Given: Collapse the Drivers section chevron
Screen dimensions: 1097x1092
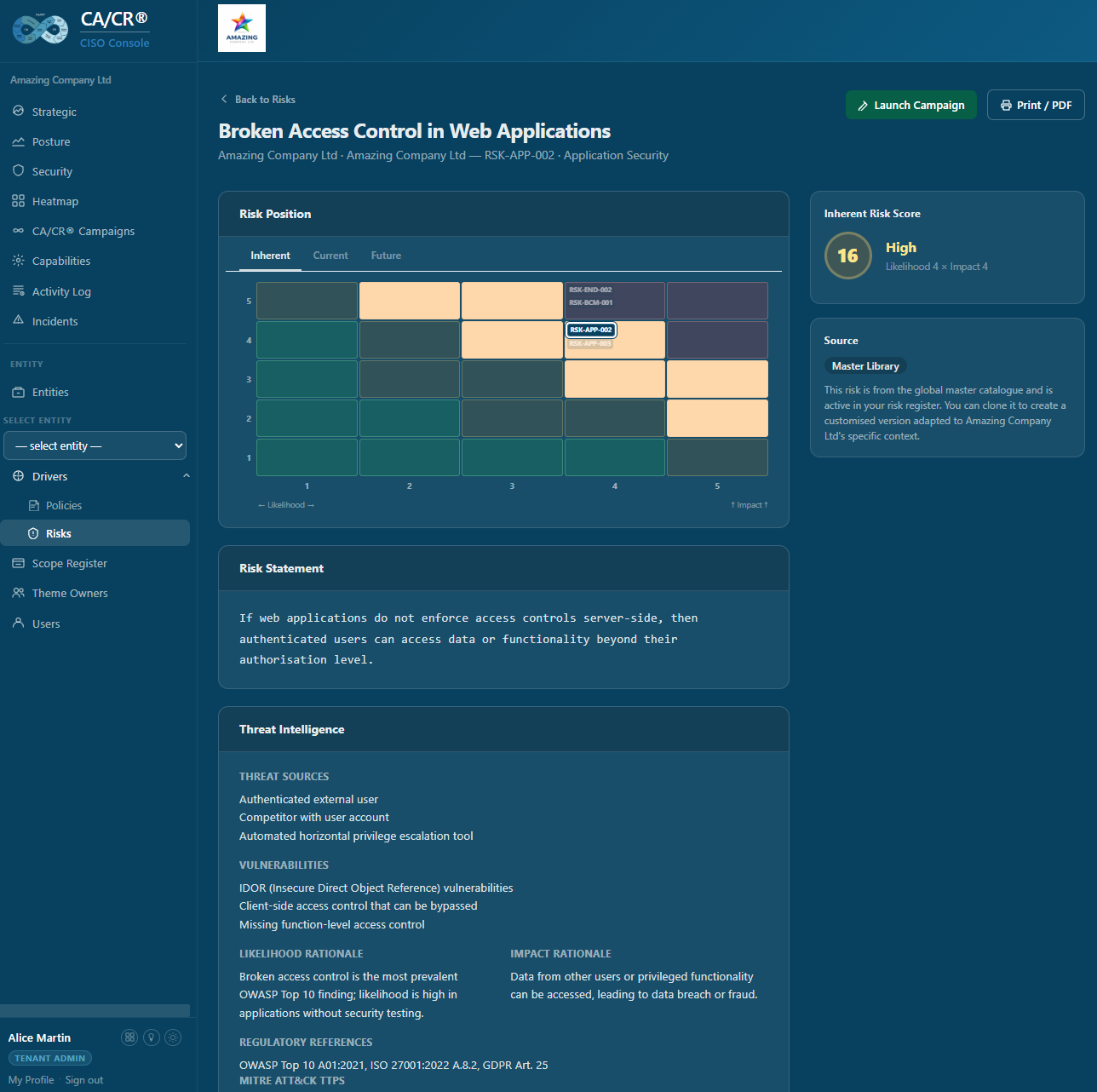Looking at the screenshot, I should pyautogui.click(x=186, y=476).
